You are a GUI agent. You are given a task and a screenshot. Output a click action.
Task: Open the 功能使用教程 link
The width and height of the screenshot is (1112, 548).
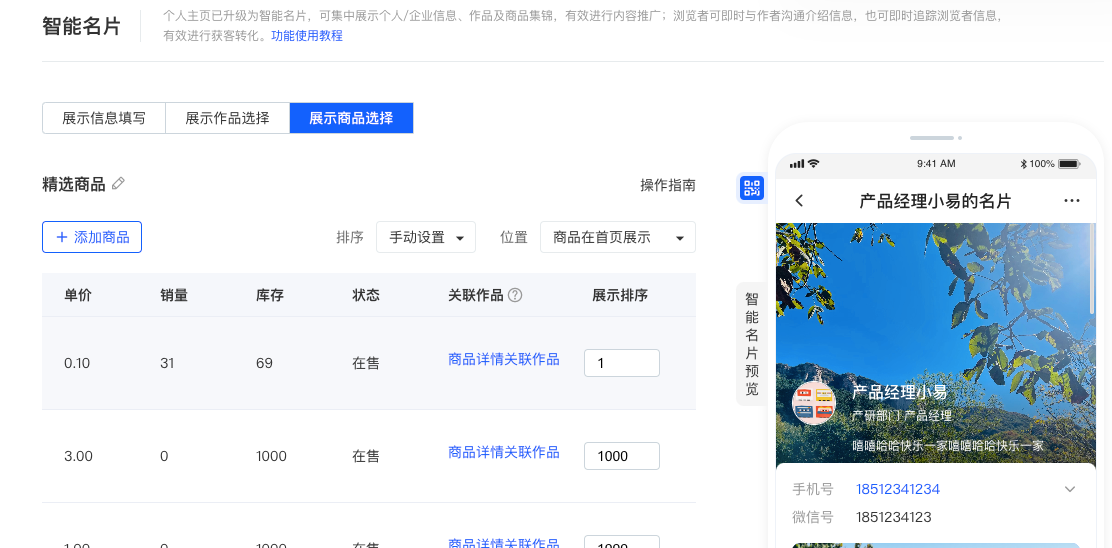point(307,36)
